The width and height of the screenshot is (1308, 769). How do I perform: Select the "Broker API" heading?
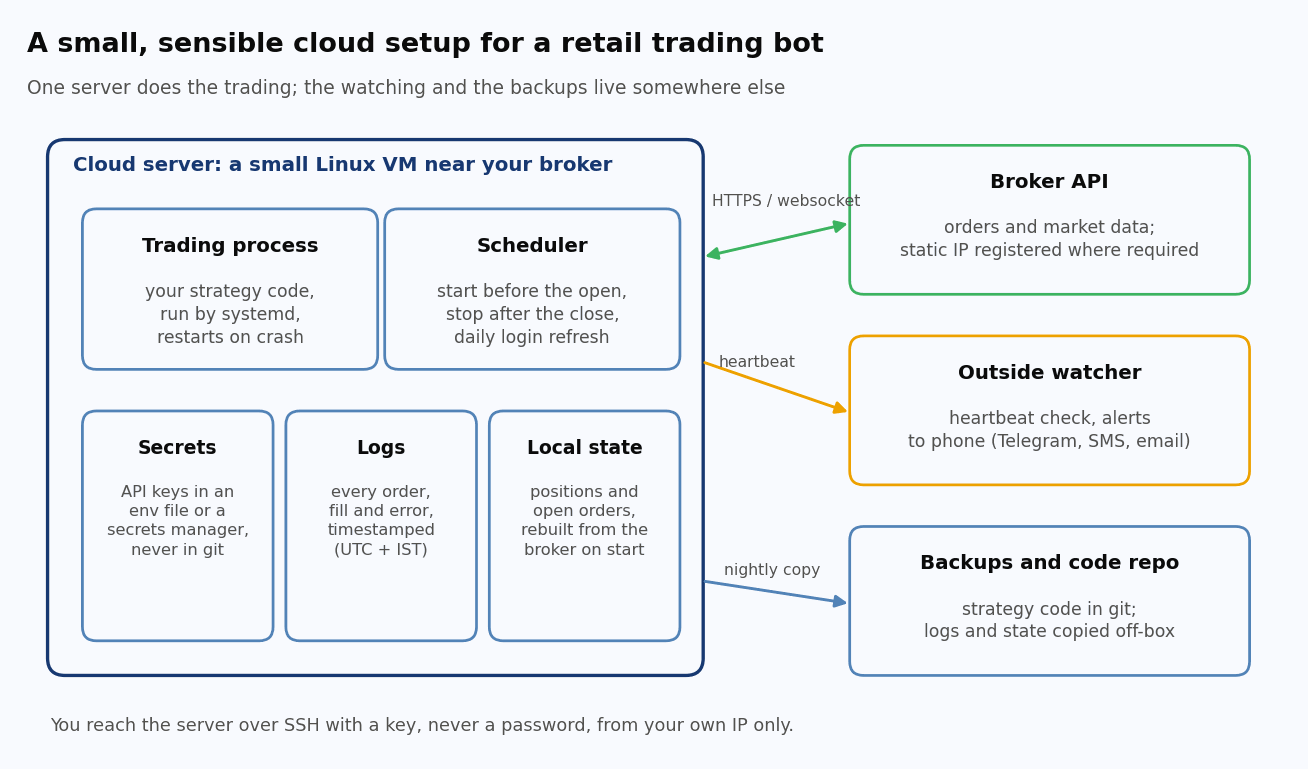click(1049, 182)
